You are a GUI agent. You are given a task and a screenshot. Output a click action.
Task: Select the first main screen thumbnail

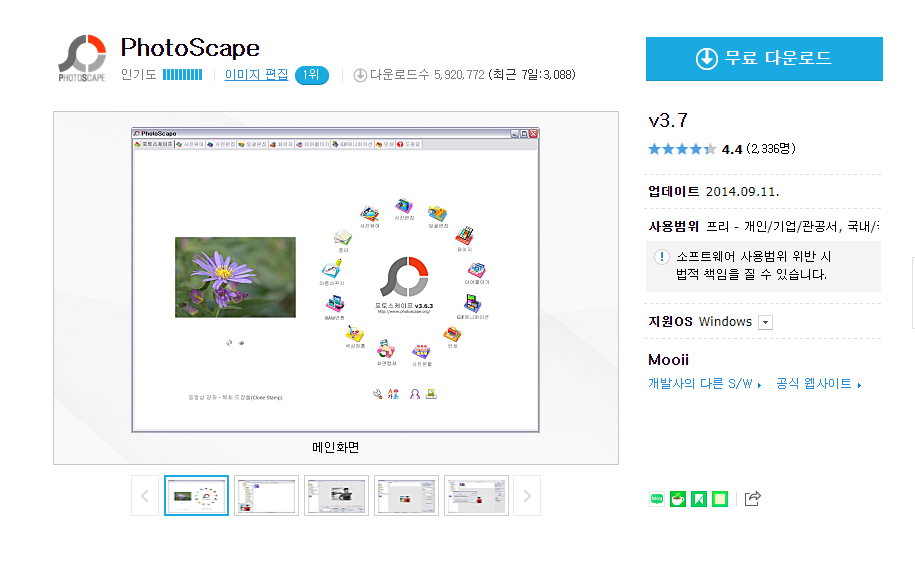pos(196,496)
